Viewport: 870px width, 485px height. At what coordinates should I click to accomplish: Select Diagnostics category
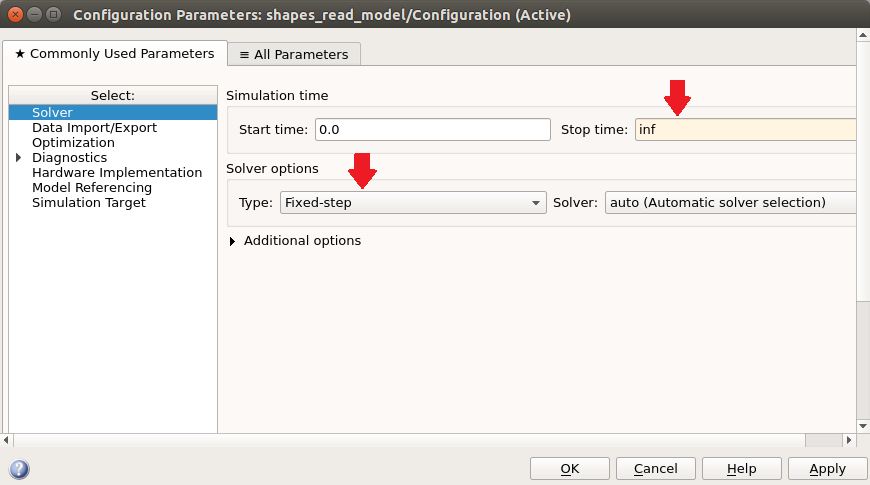(69, 158)
